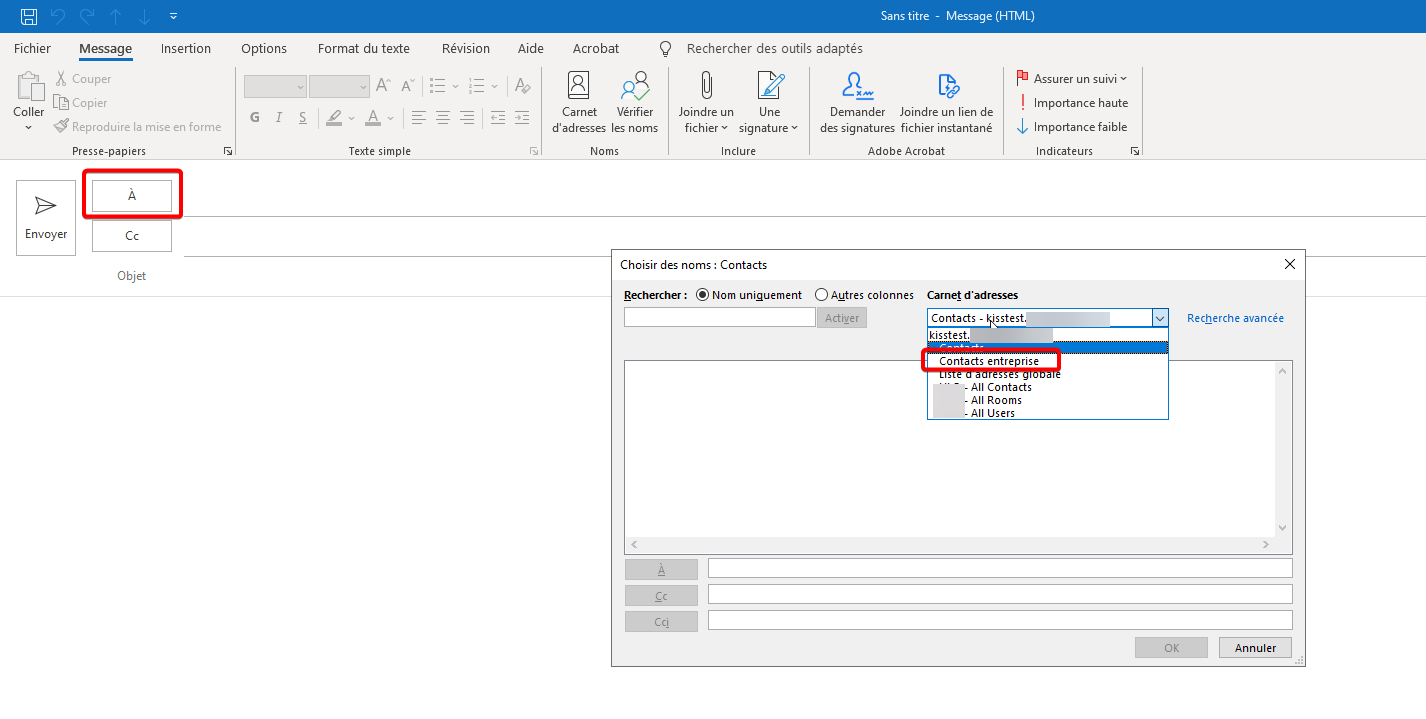1426x719 pixels.
Task: Open the Fichier menu
Action: (32, 48)
